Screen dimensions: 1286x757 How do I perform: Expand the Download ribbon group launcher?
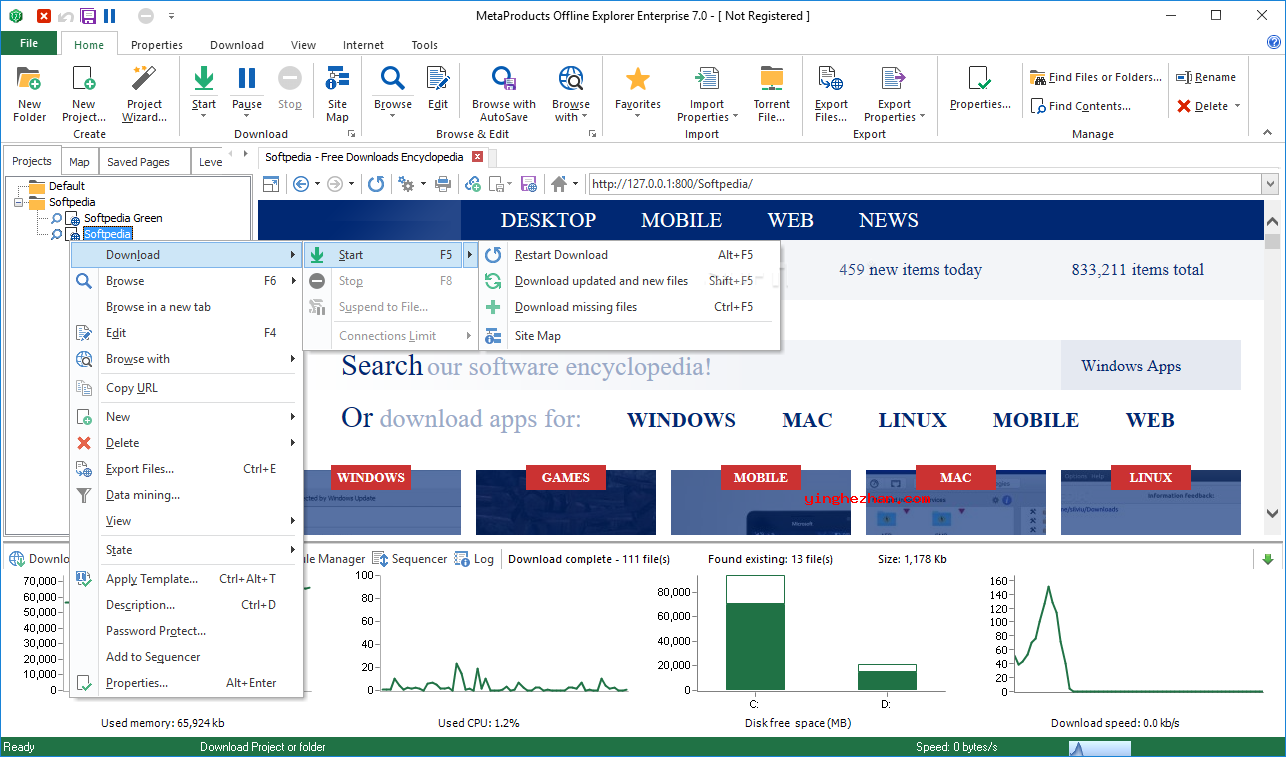351,134
